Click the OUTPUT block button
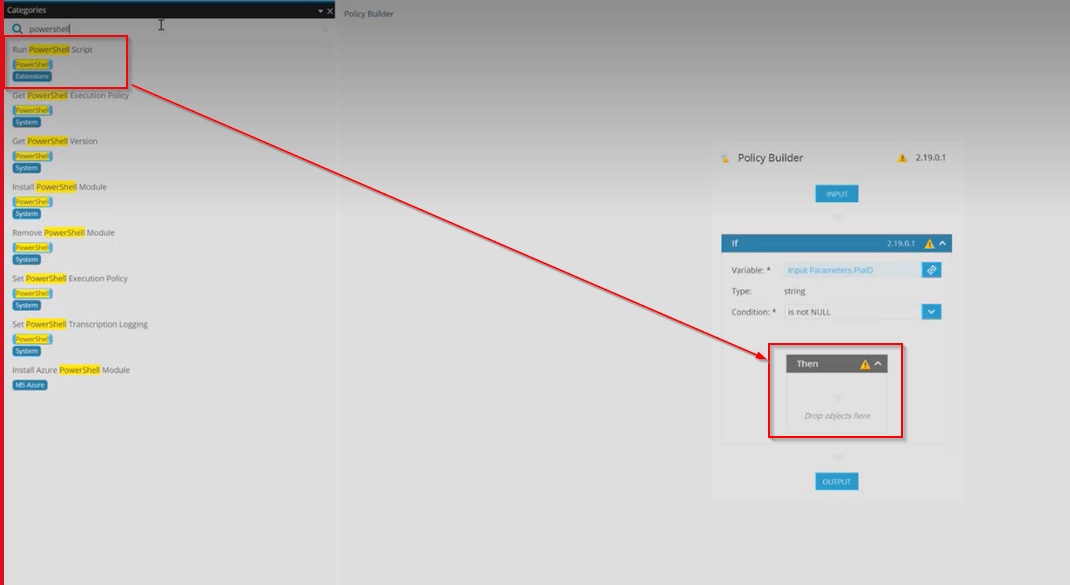This screenshot has width=1070, height=585. [x=837, y=482]
